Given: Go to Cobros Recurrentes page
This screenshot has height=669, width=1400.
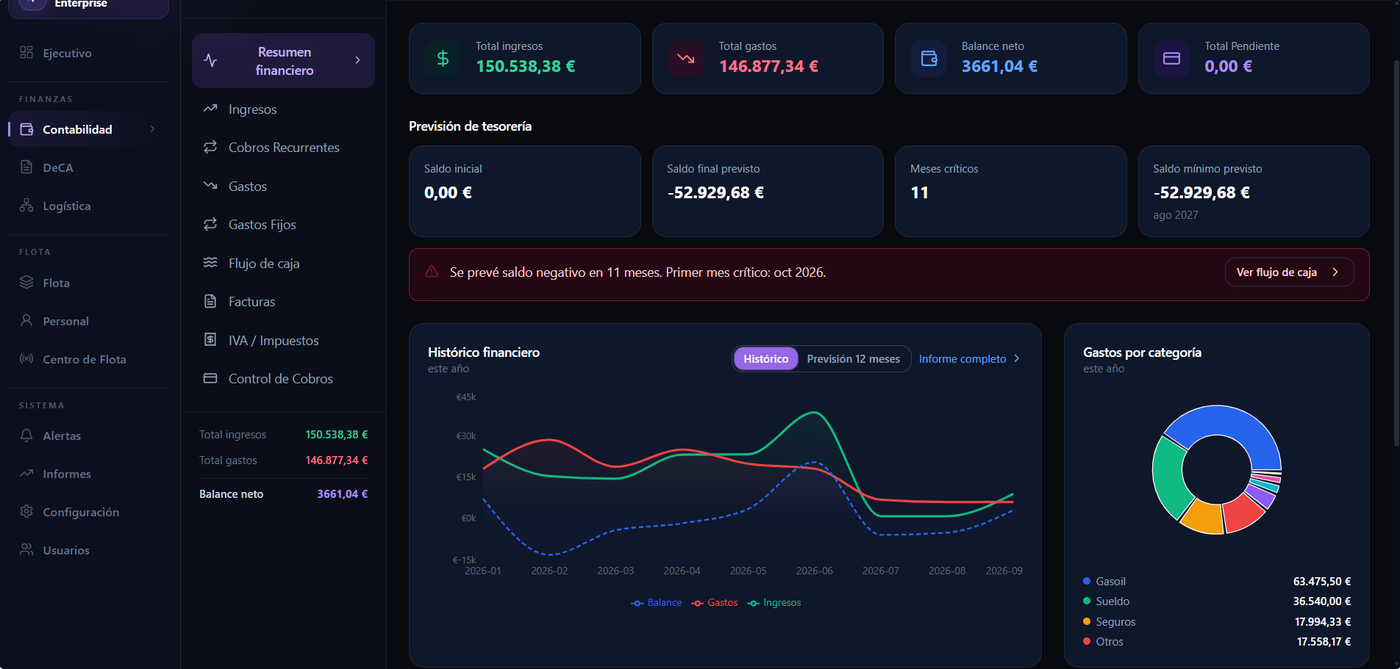Looking at the screenshot, I should point(283,147).
